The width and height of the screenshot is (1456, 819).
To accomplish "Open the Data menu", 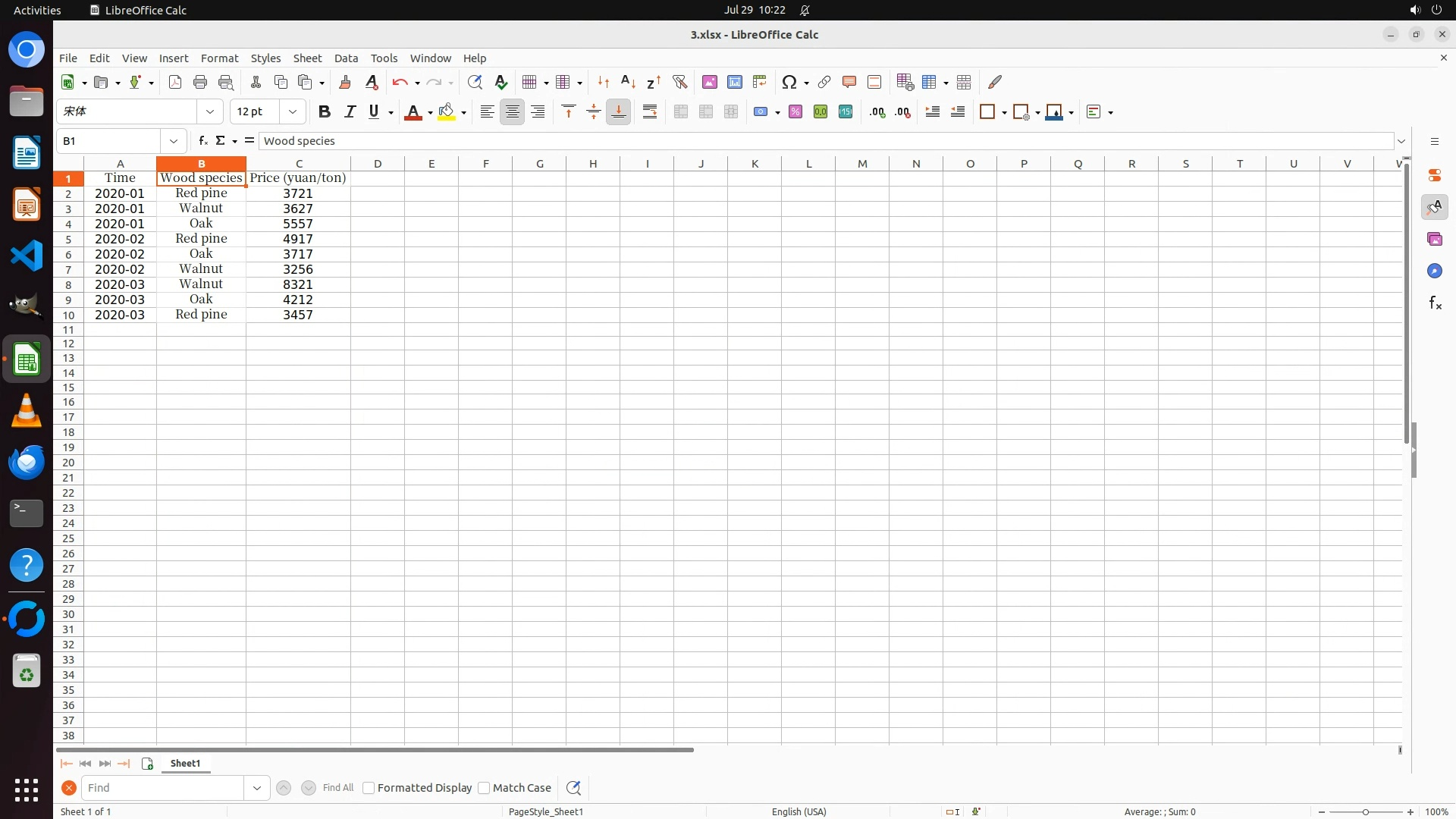I will coord(346,58).
